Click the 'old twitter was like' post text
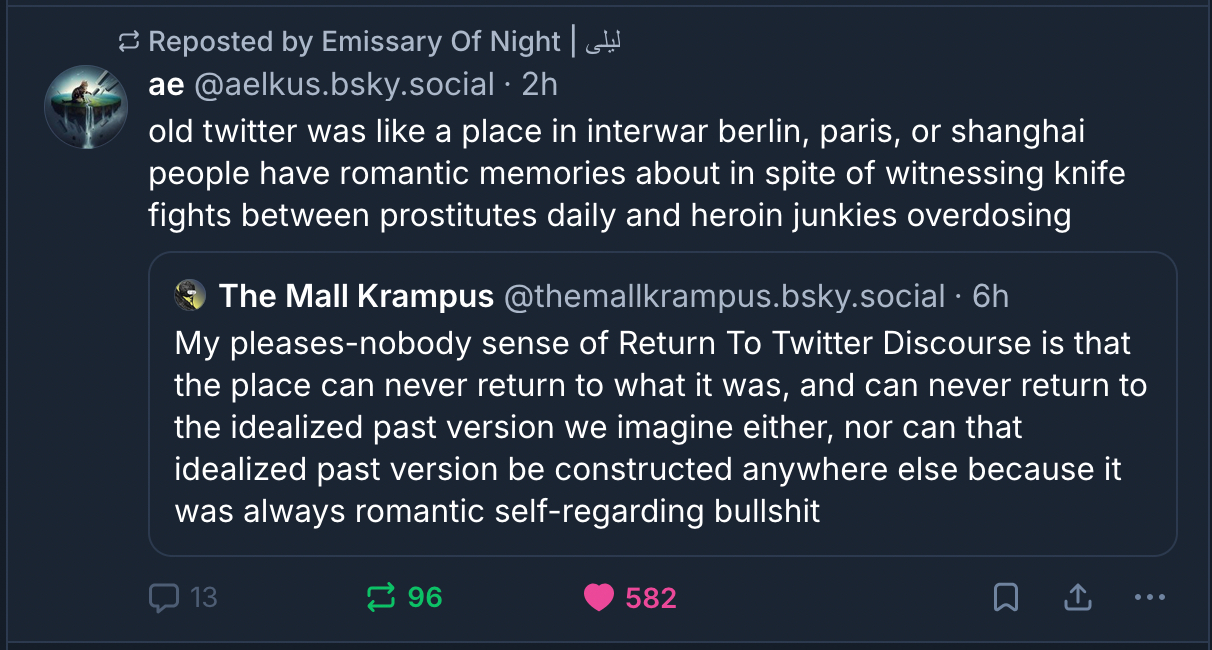This screenshot has height=650, width=1212. pyautogui.click(x=636, y=173)
